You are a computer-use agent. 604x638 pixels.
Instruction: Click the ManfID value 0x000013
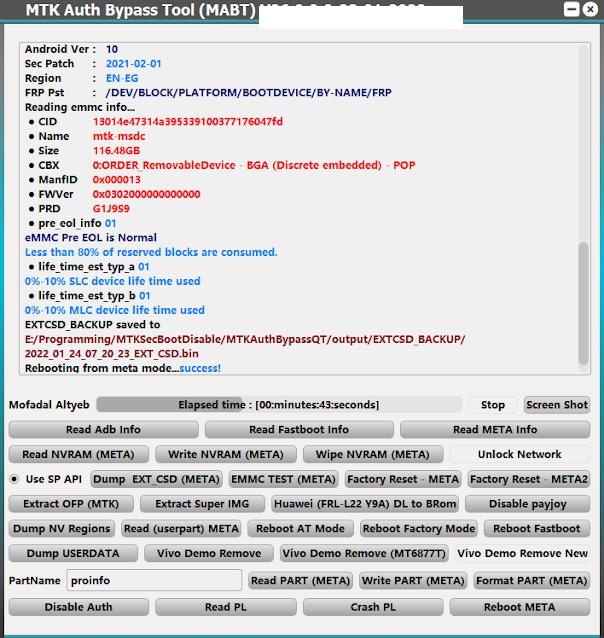click(x=116, y=180)
